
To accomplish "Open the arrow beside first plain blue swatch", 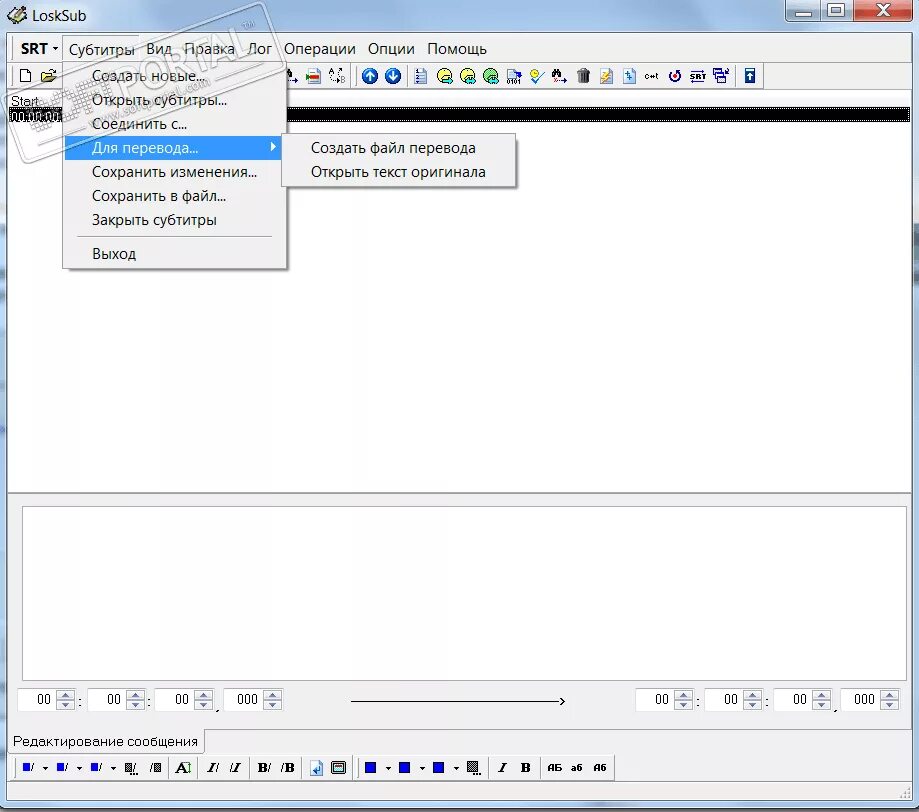I will [388, 768].
